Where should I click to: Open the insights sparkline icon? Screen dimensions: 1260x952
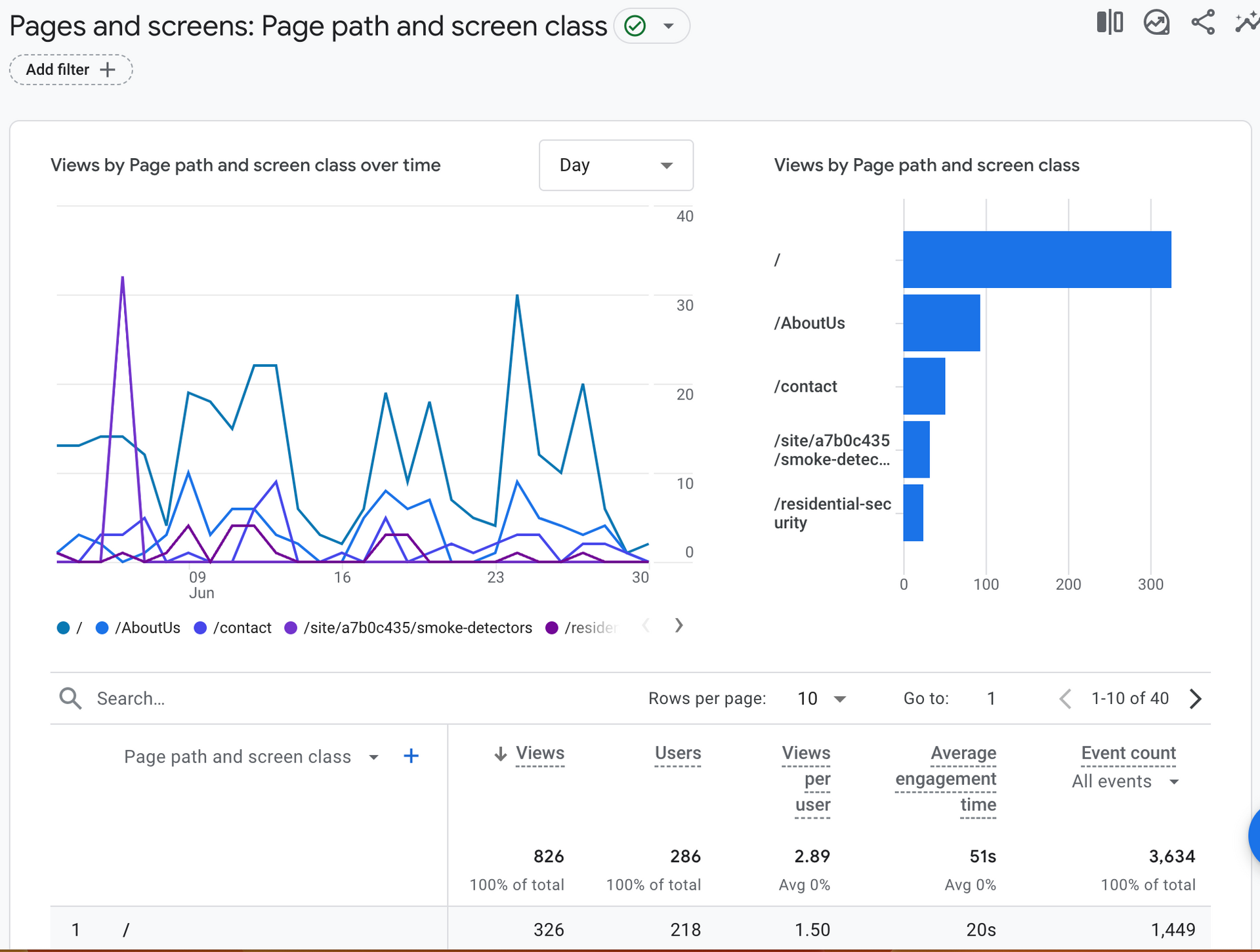pos(1247,22)
